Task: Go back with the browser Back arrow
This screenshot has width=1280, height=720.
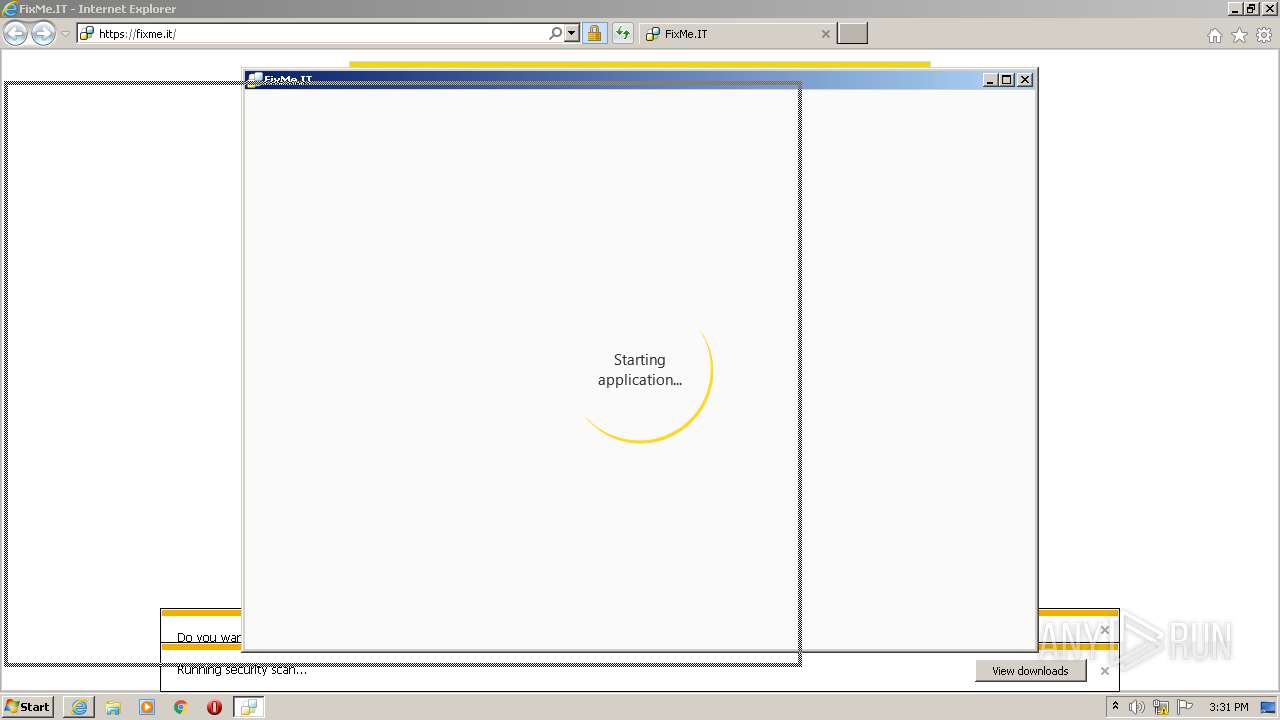Action: click(x=15, y=34)
